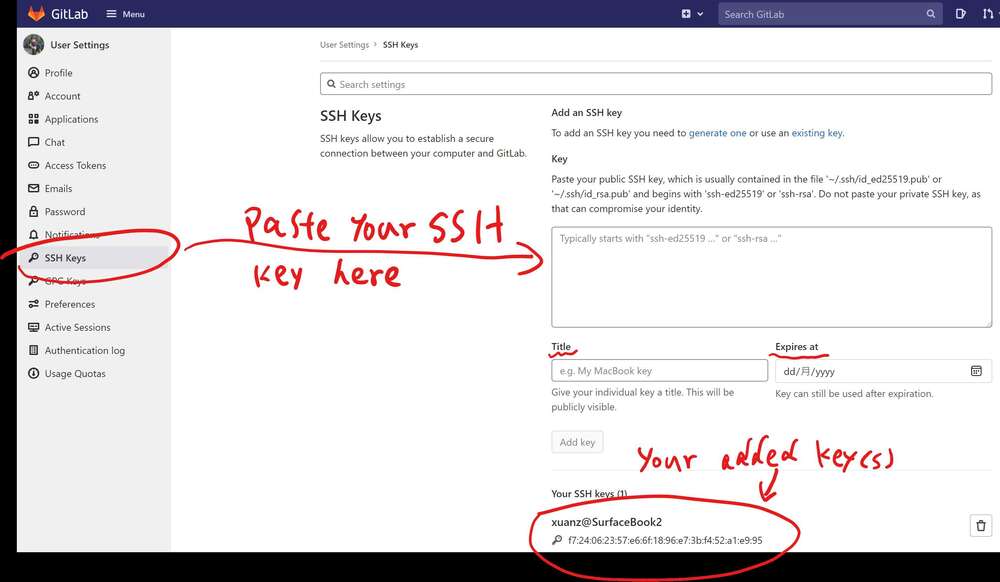Click the Title input field

coord(659,371)
